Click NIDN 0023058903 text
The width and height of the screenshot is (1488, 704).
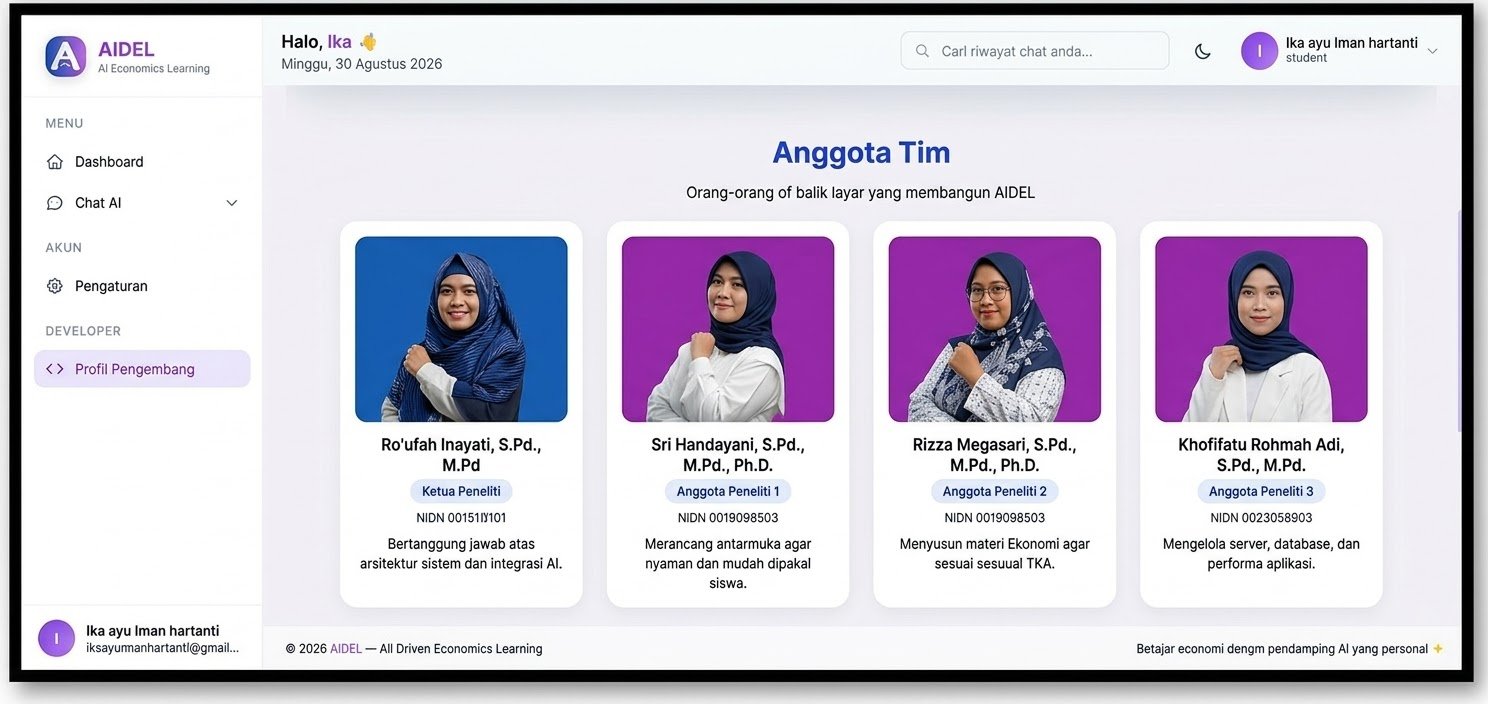(1261, 518)
